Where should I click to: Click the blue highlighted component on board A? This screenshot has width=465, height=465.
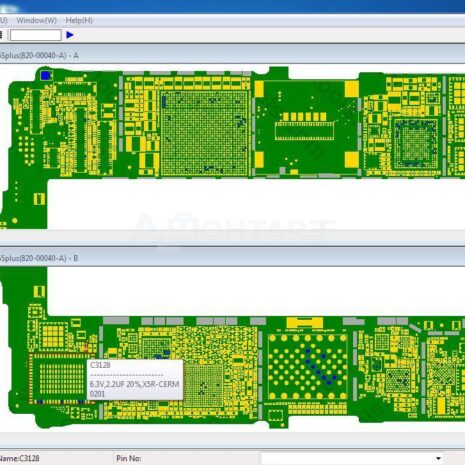click(45, 76)
